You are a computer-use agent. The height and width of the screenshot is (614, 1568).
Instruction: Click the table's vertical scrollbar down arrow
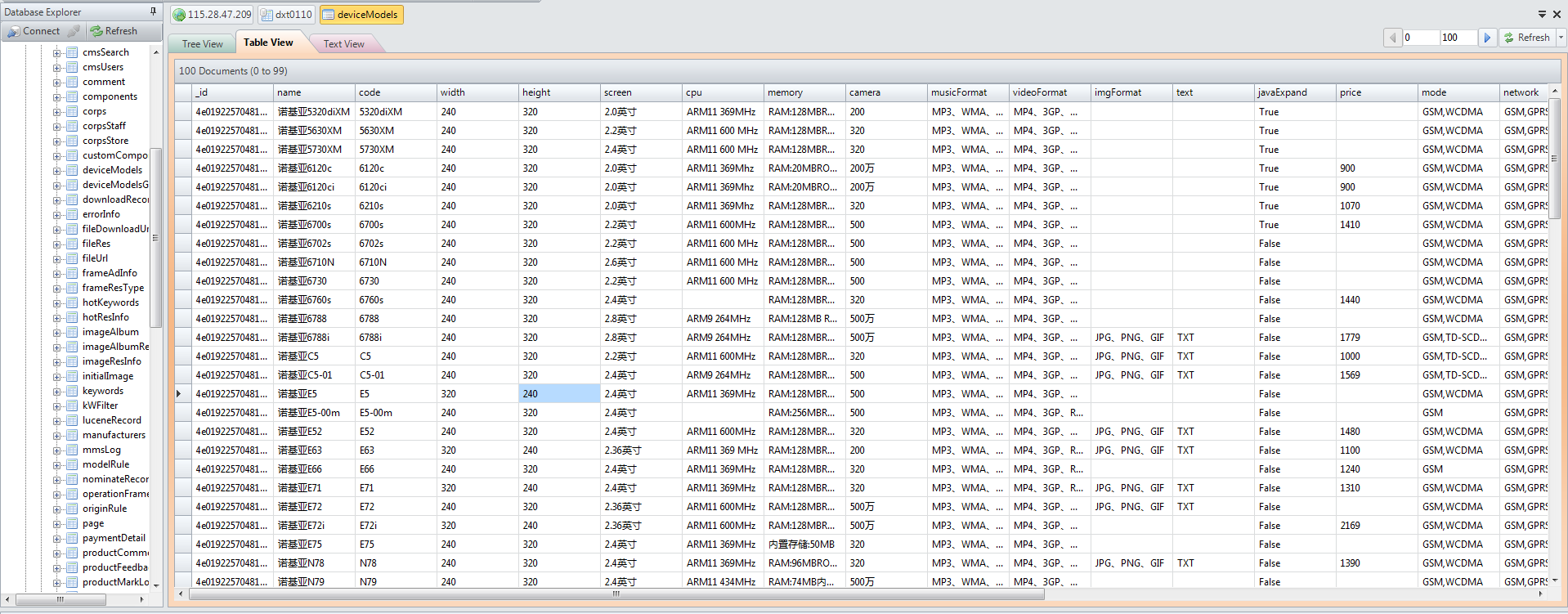click(x=1555, y=580)
